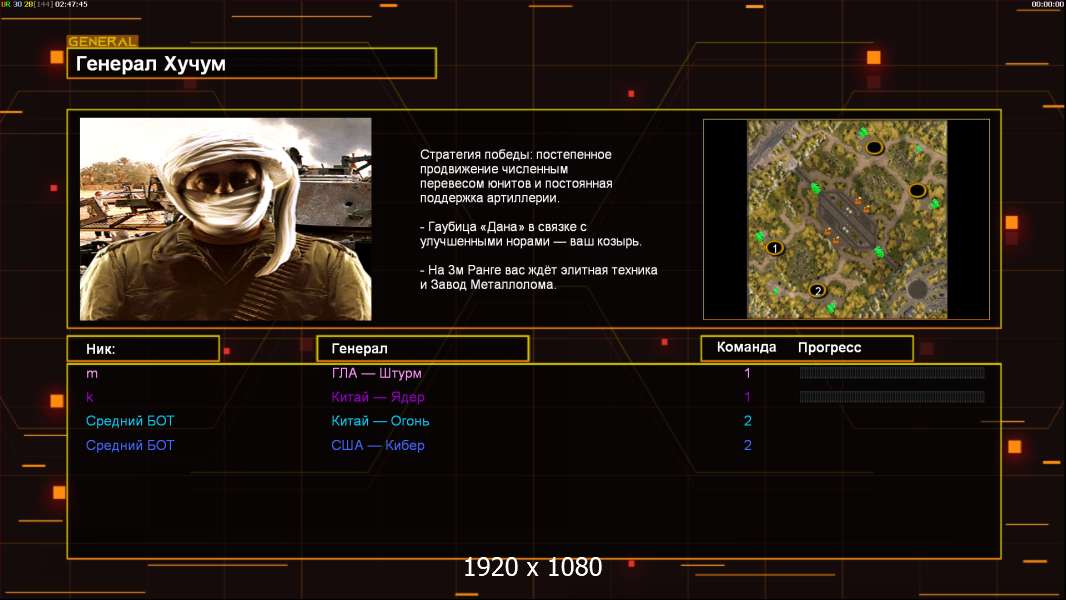Viewport: 1066px width, 600px height.
Task: Select player nickname k in the list
Action: pos(90,397)
